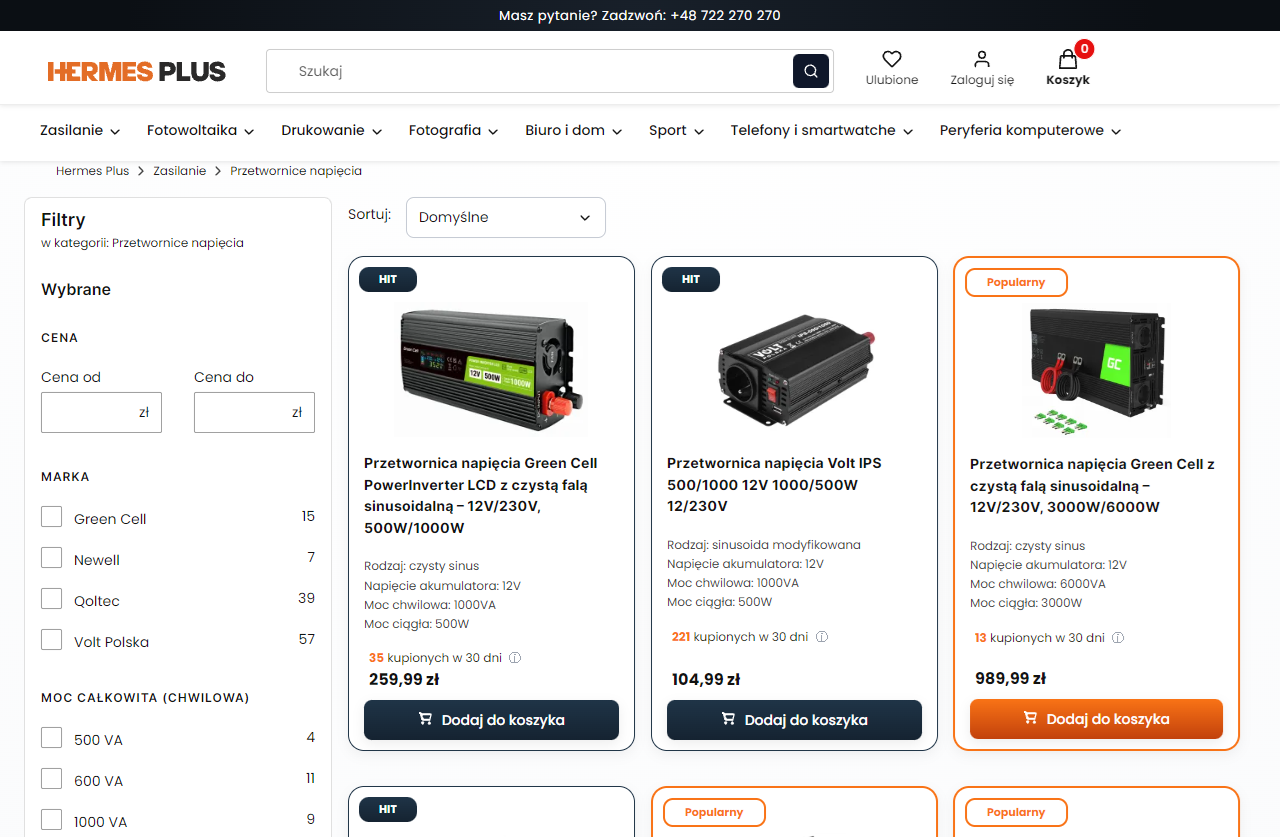Image resolution: width=1280 pixels, height=837 pixels.
Task: Open Volt IPS inverter product image
Action: point(794,371)
